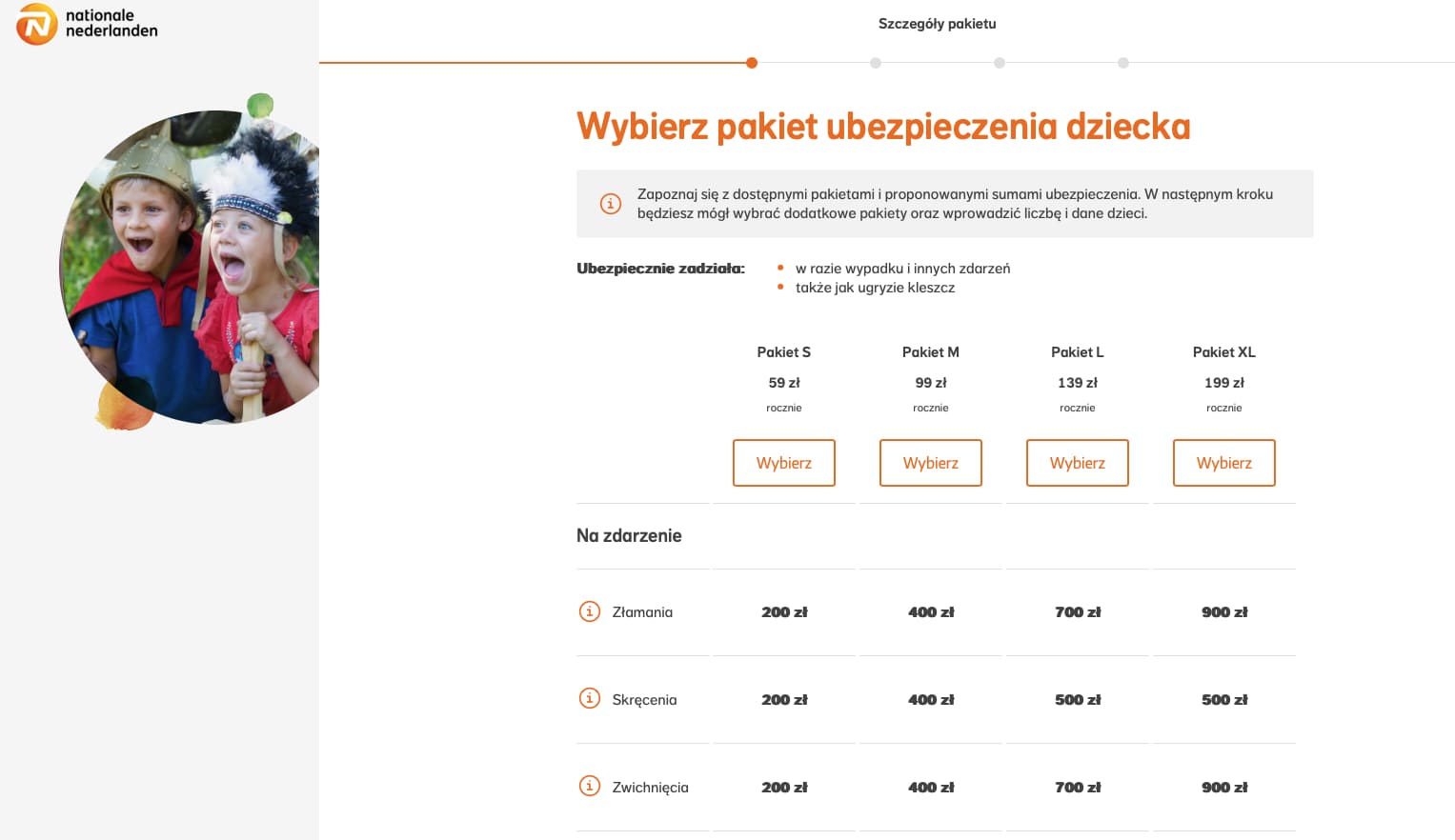Click the Pakiet XL column heading
This screenshot has width=1455, height=840.
point(1224,352)
